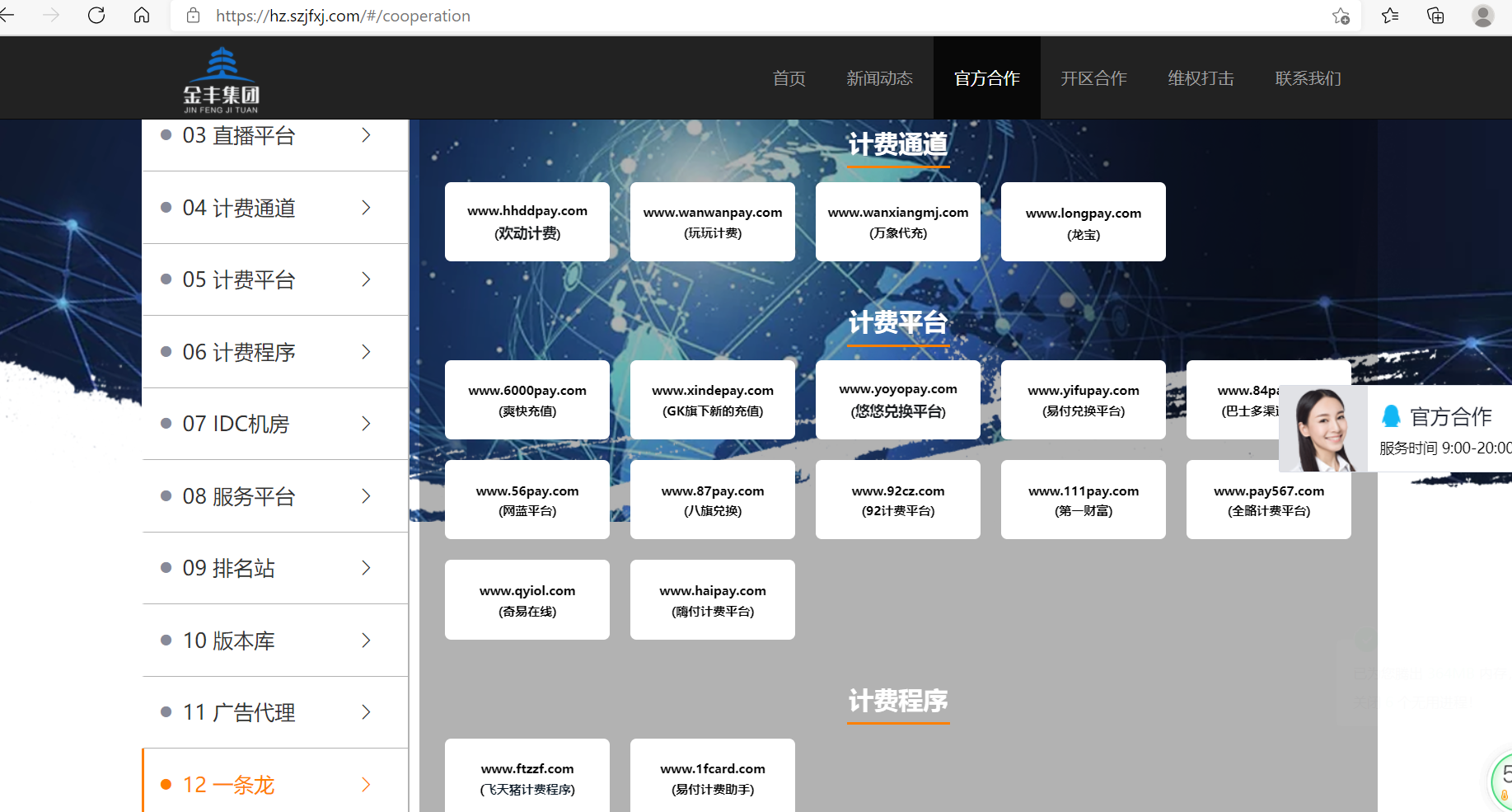Click the browser refresh icon
Viewport: 1512px width, 812px height.
point(96,16)
